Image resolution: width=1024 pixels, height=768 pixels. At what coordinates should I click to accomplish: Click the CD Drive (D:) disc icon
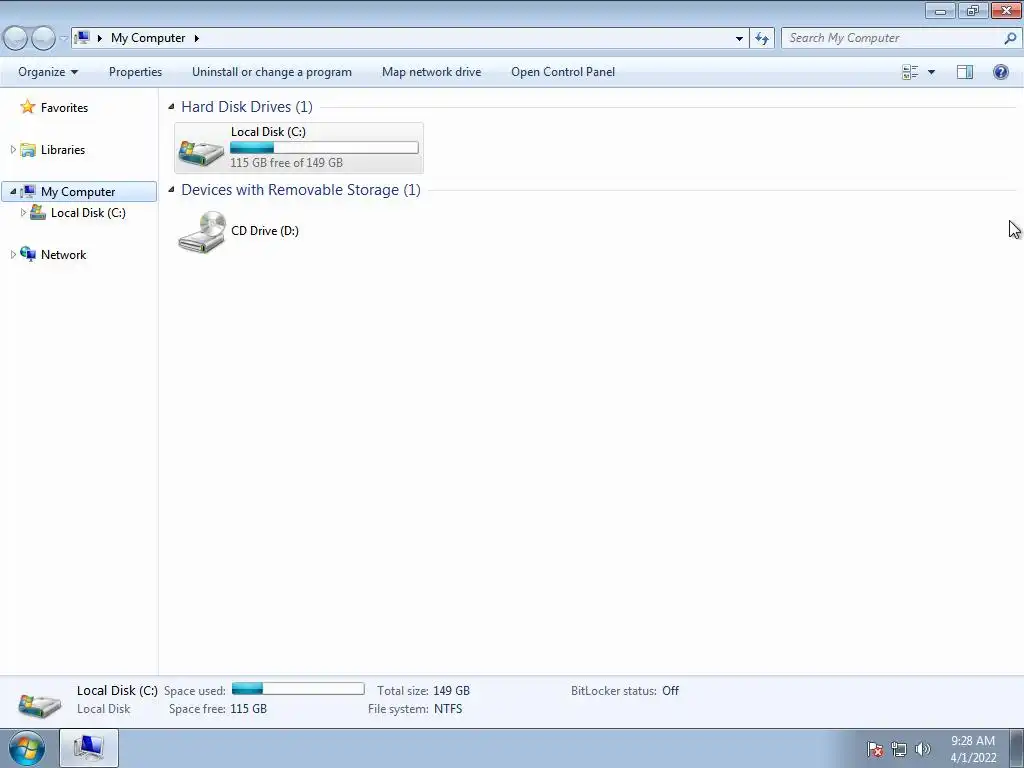click(202, 232)
